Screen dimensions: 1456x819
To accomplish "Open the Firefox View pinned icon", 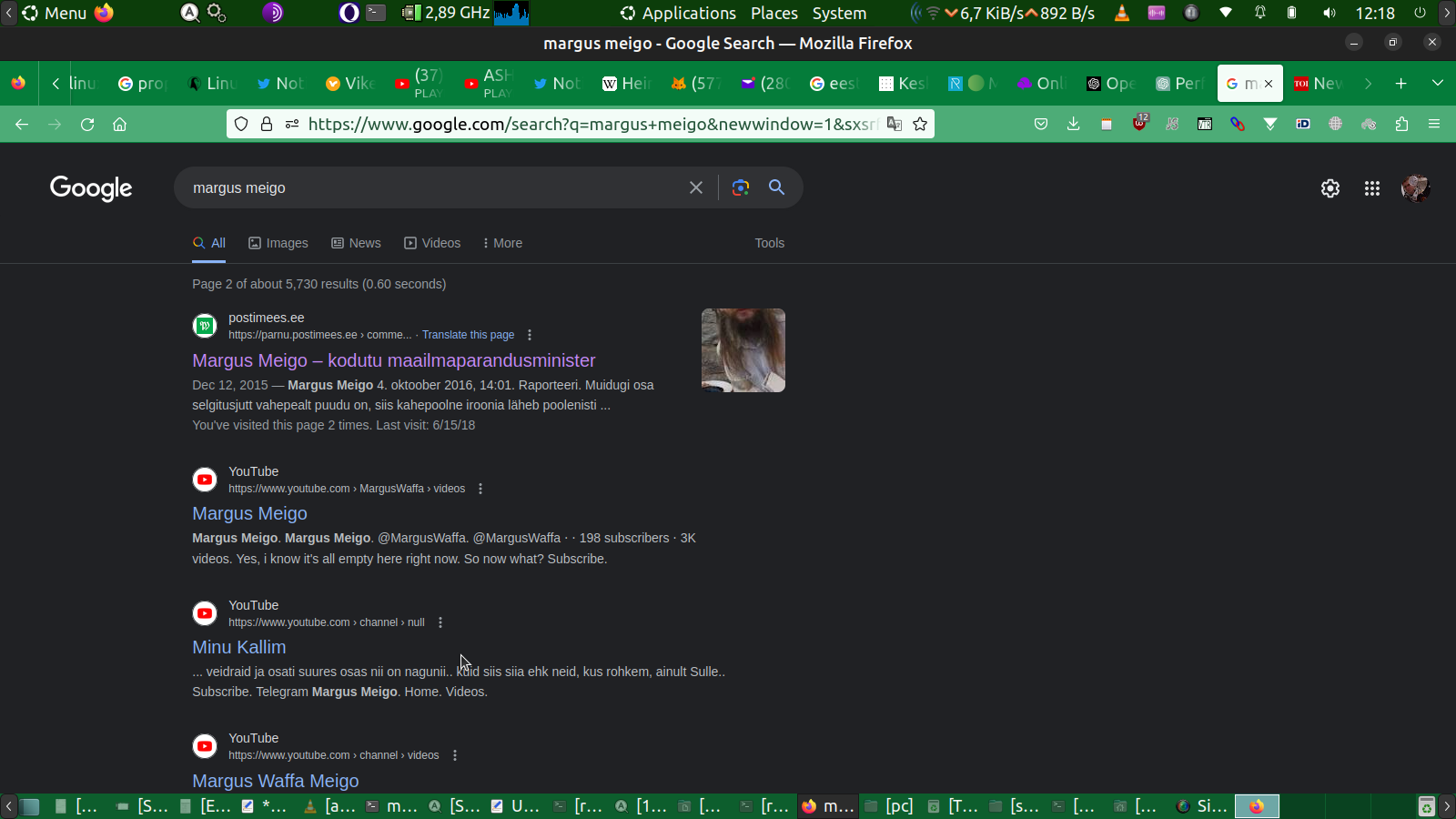I will (x=18, y=84).
